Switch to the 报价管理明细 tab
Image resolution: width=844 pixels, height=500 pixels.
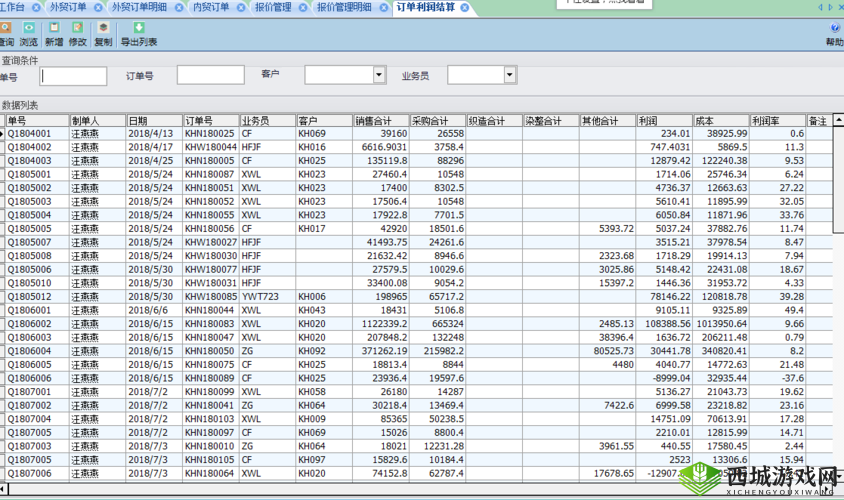tap(343, 7)
